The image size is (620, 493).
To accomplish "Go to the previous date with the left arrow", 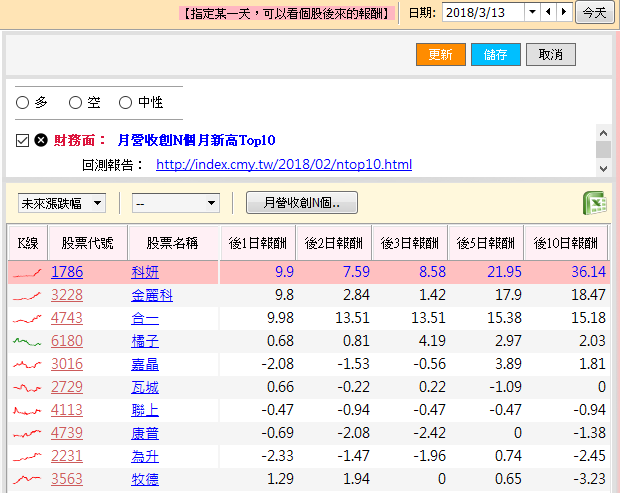I will pos(548,12).
